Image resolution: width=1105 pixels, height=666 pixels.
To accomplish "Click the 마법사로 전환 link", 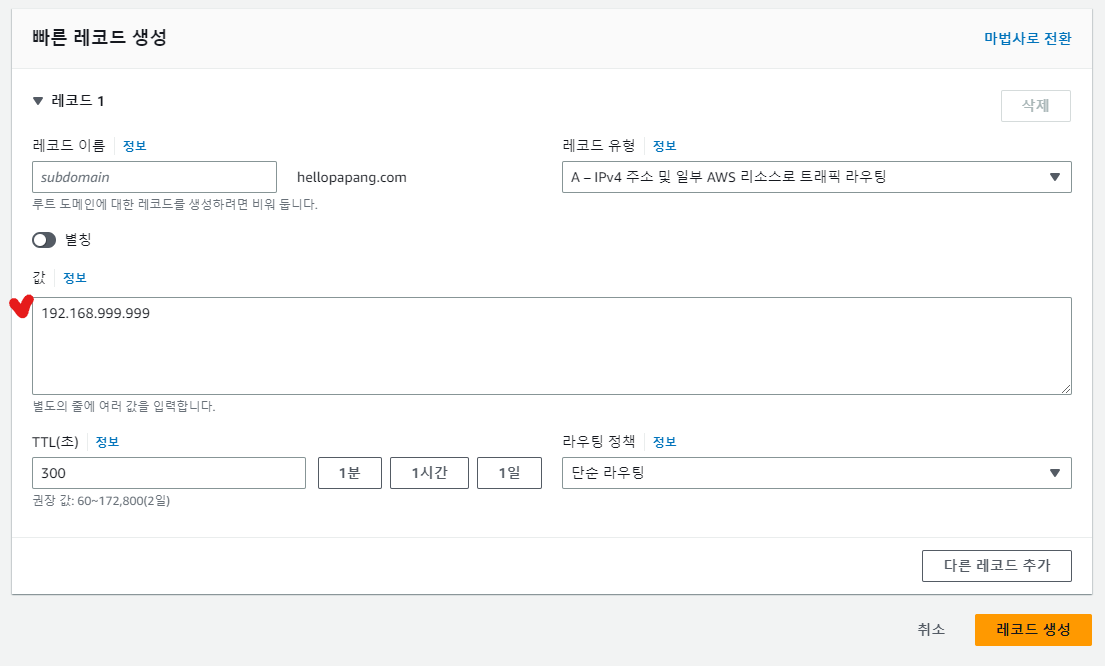I will pos(1027,39).
